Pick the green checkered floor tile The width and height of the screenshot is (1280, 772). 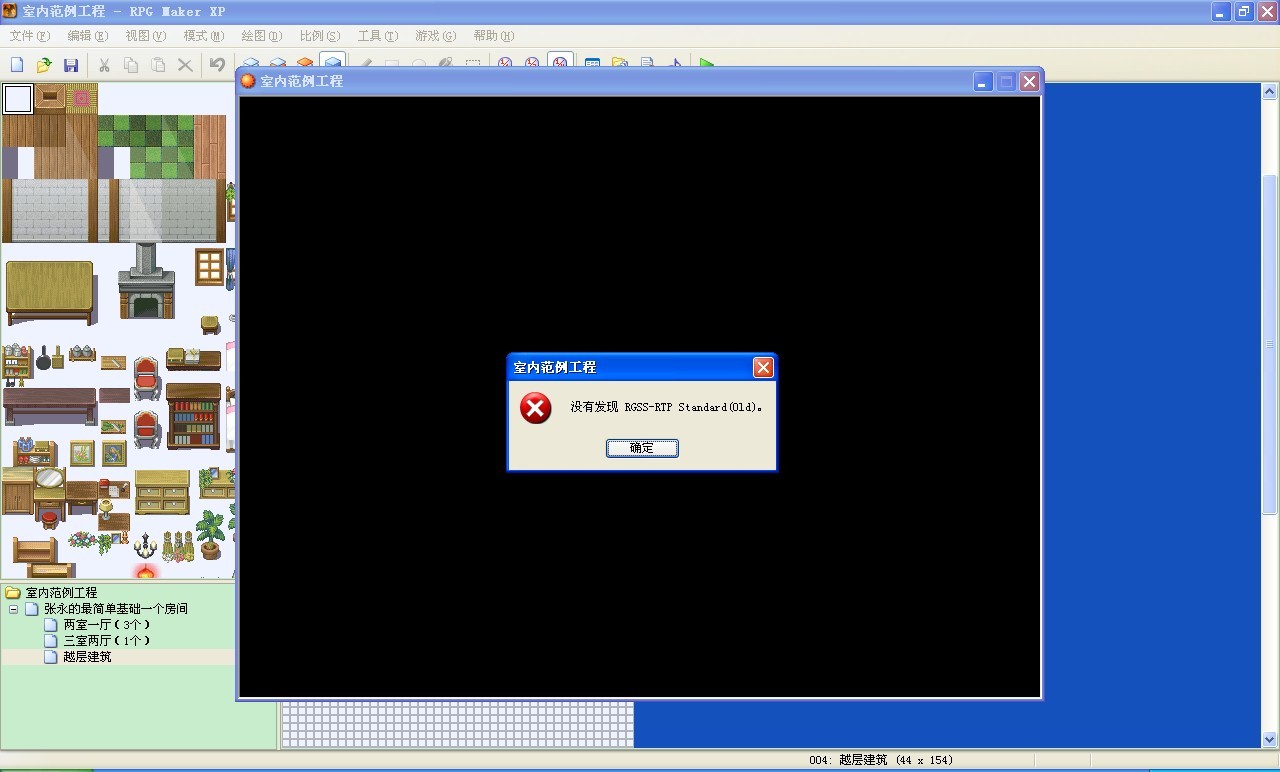click(145, 146)
